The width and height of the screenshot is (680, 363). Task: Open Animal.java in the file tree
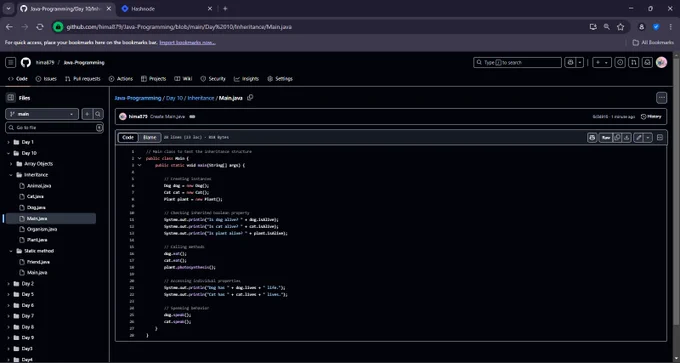(39, 186)
